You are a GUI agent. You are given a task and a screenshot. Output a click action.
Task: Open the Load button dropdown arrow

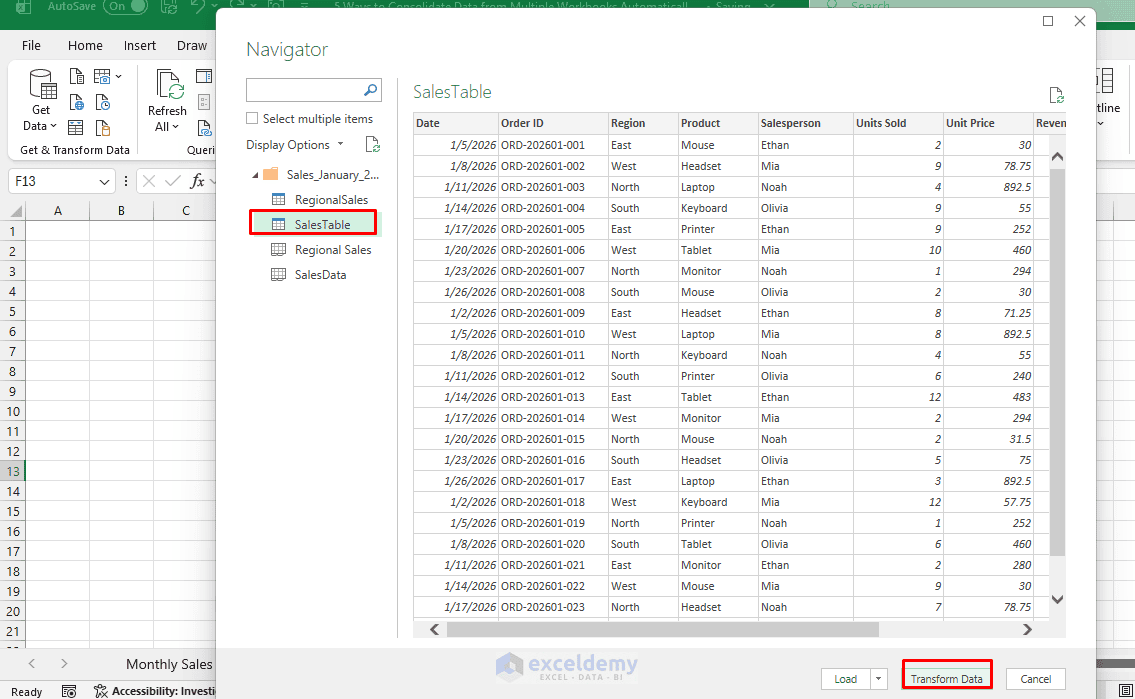878,679
